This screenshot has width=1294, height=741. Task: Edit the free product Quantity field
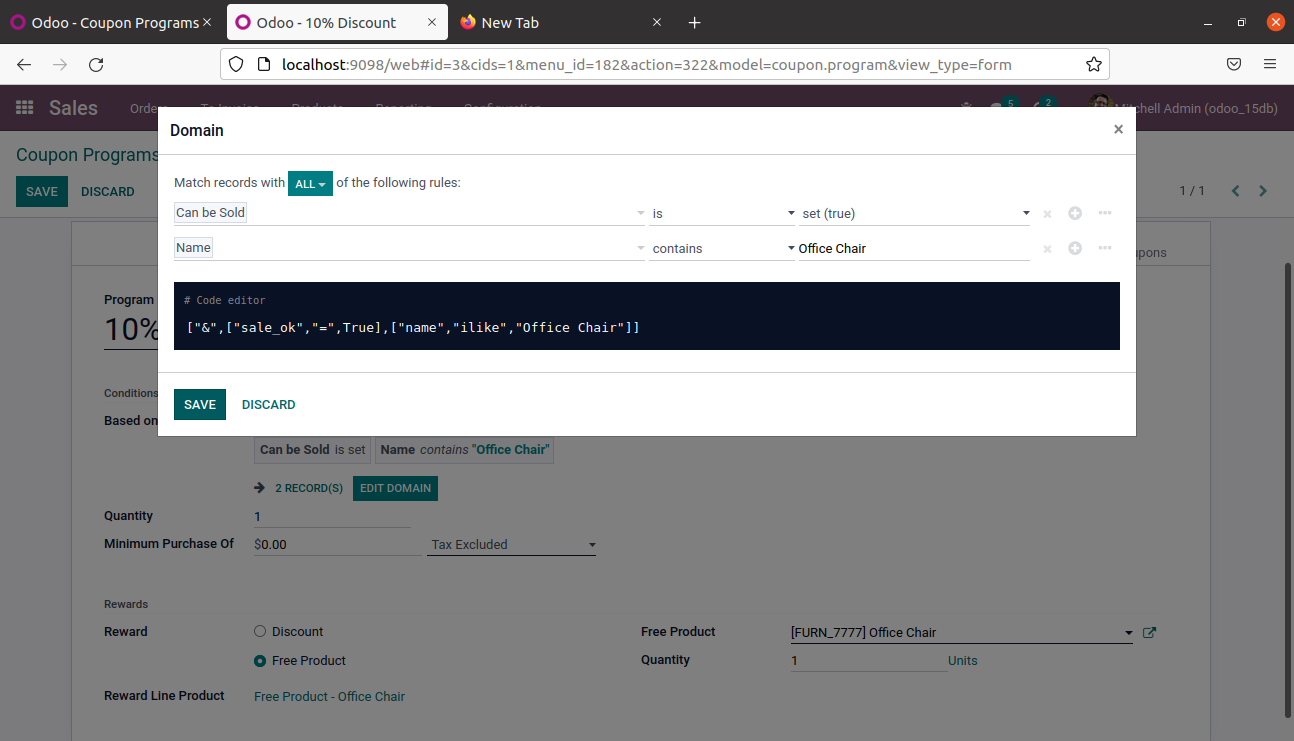click(x=868, y=660)
